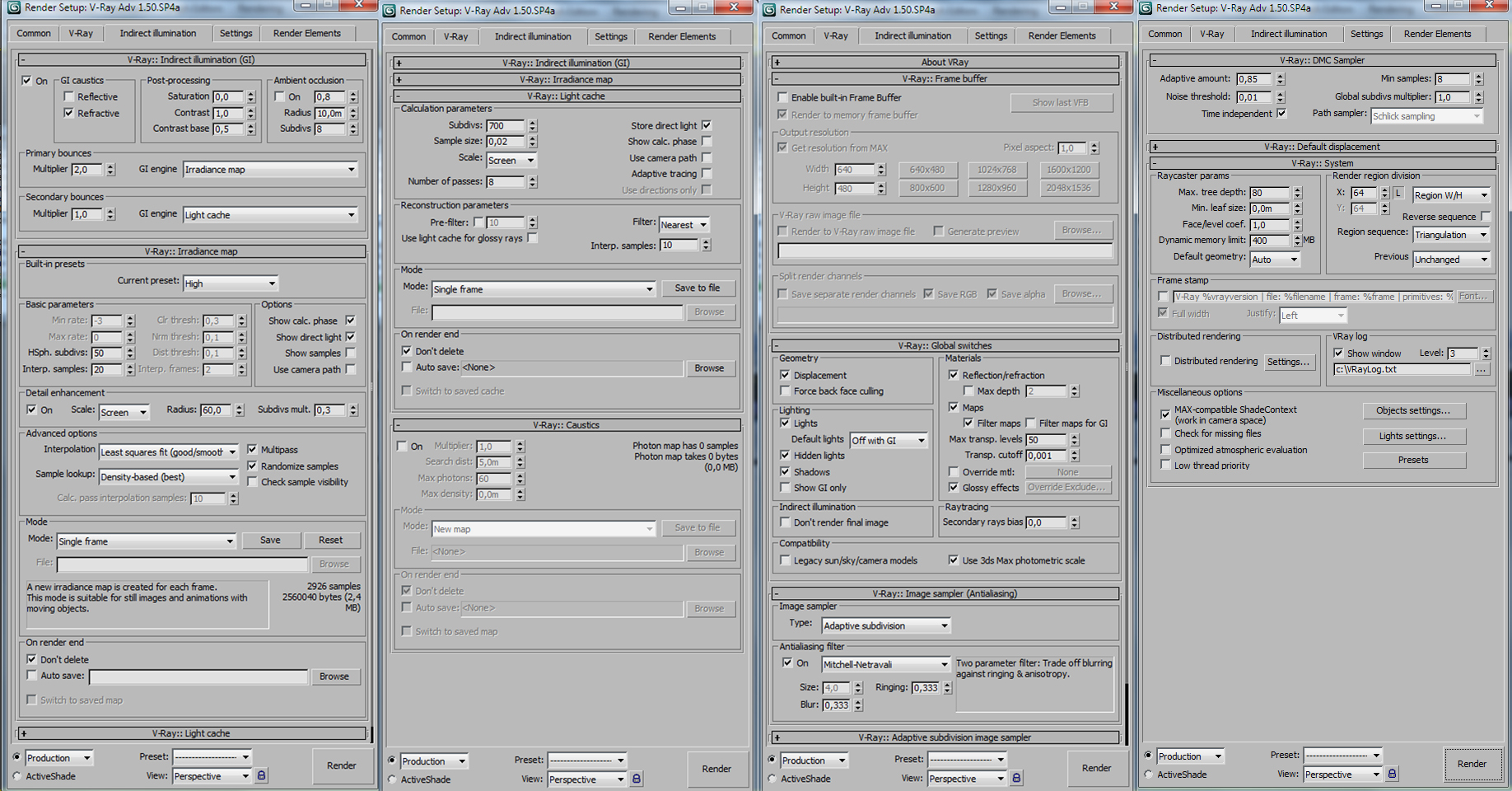
Task: Toggle Time independent in DMC Sampler
Action: click(x=1281, y=113)
